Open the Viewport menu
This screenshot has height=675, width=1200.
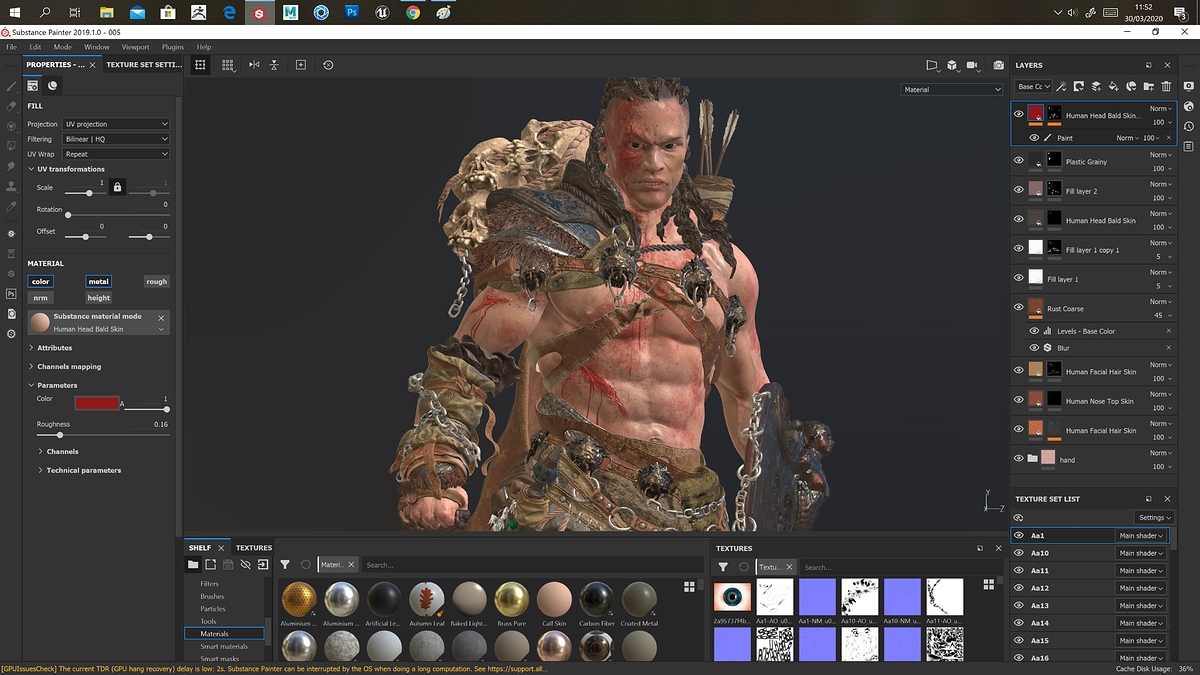coord(135,47)
